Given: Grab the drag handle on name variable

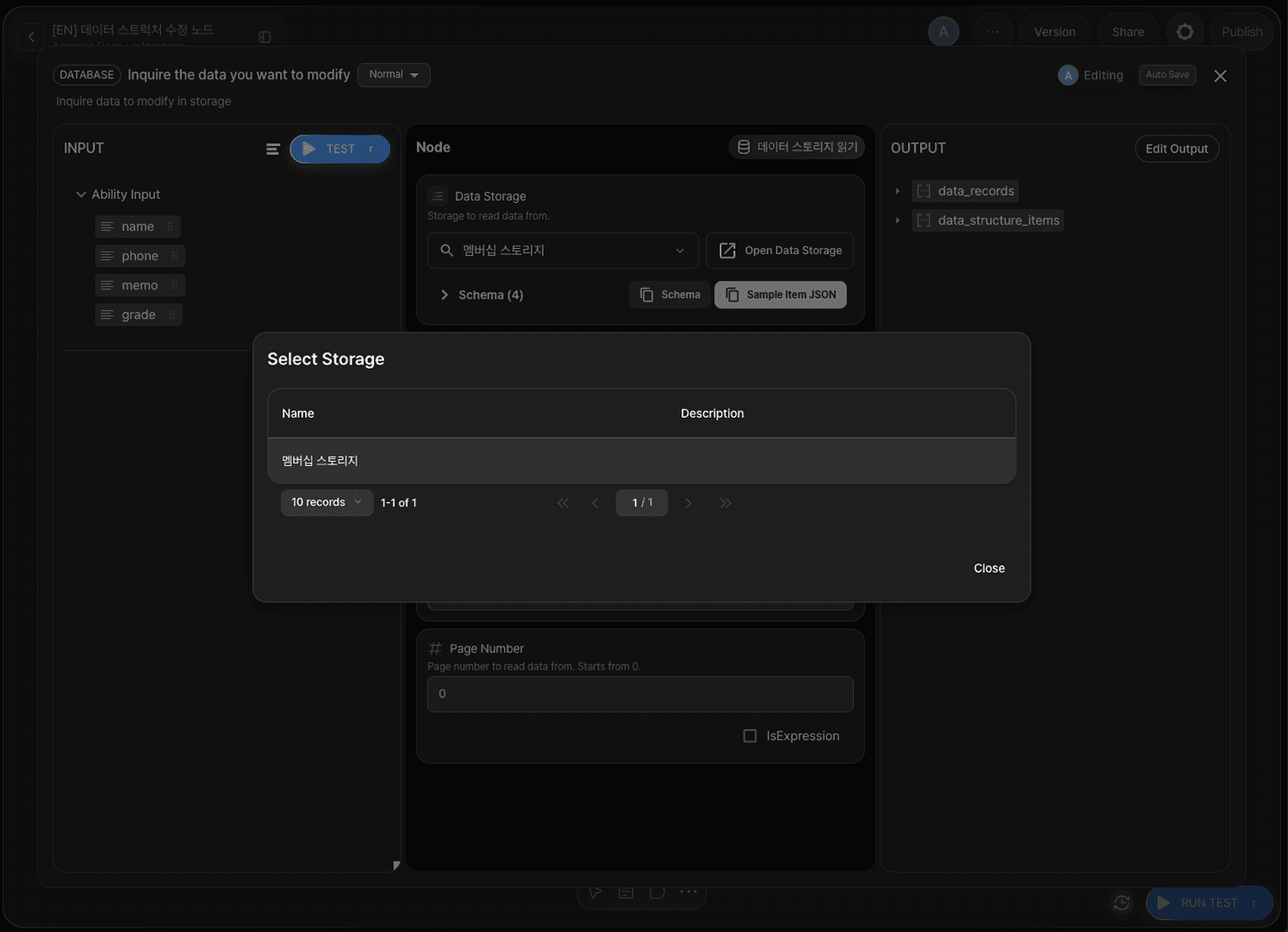Looking at the screenshot, I should pos(171,227).
